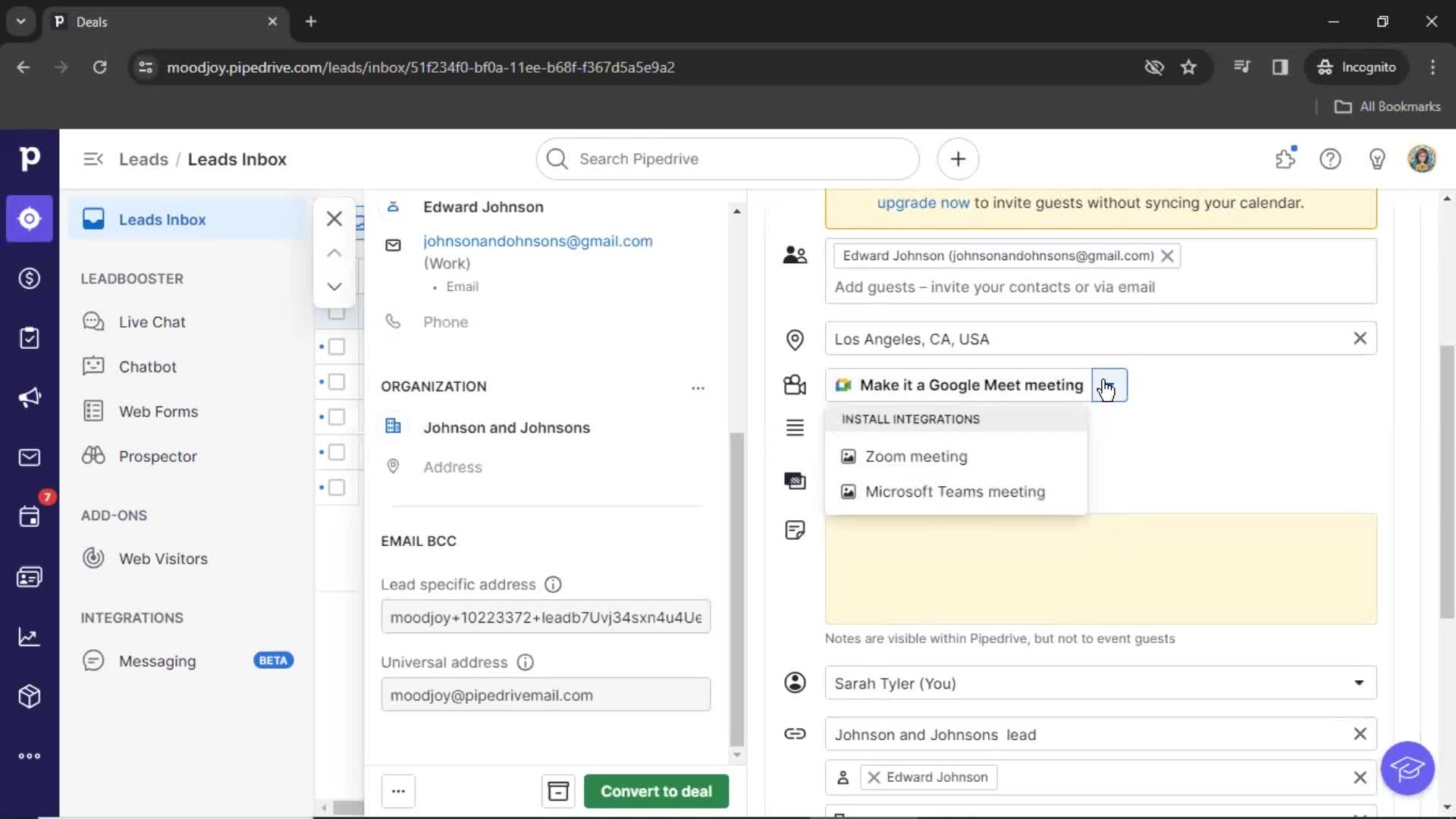The width and height of the screenshot is (1456, 819).
Task: Open Web Visitors add-on
Action: coord(163,559)
